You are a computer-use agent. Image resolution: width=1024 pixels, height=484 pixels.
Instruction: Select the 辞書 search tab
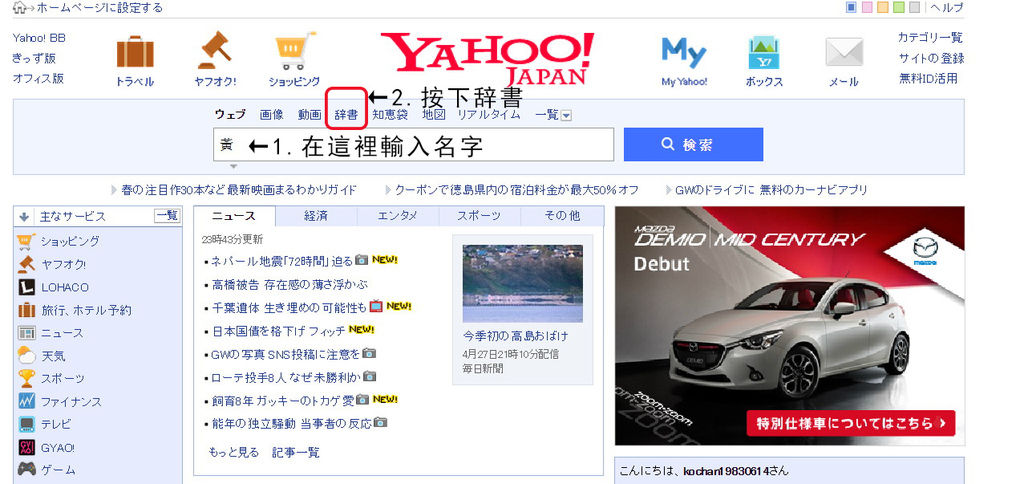pyautogui.click(x=346, y=115)
